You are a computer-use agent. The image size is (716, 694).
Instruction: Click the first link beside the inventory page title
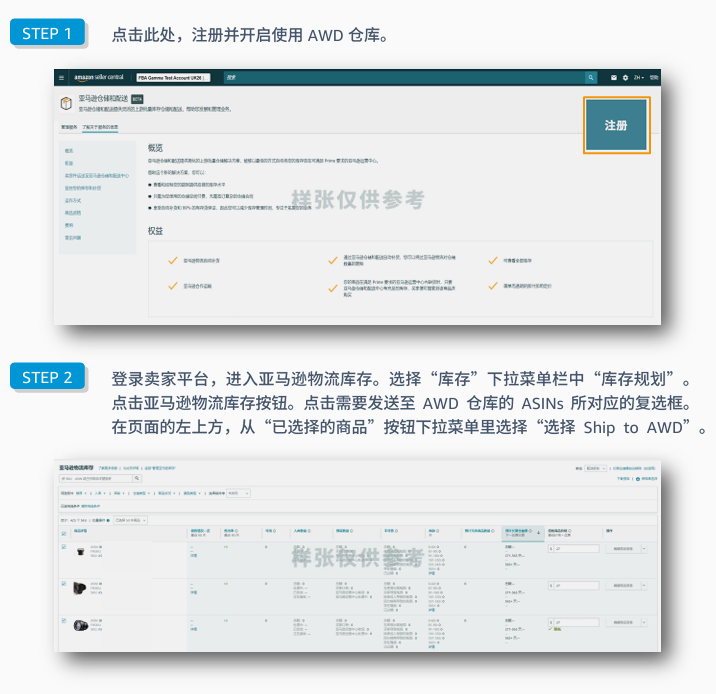(x=108, y=468)
